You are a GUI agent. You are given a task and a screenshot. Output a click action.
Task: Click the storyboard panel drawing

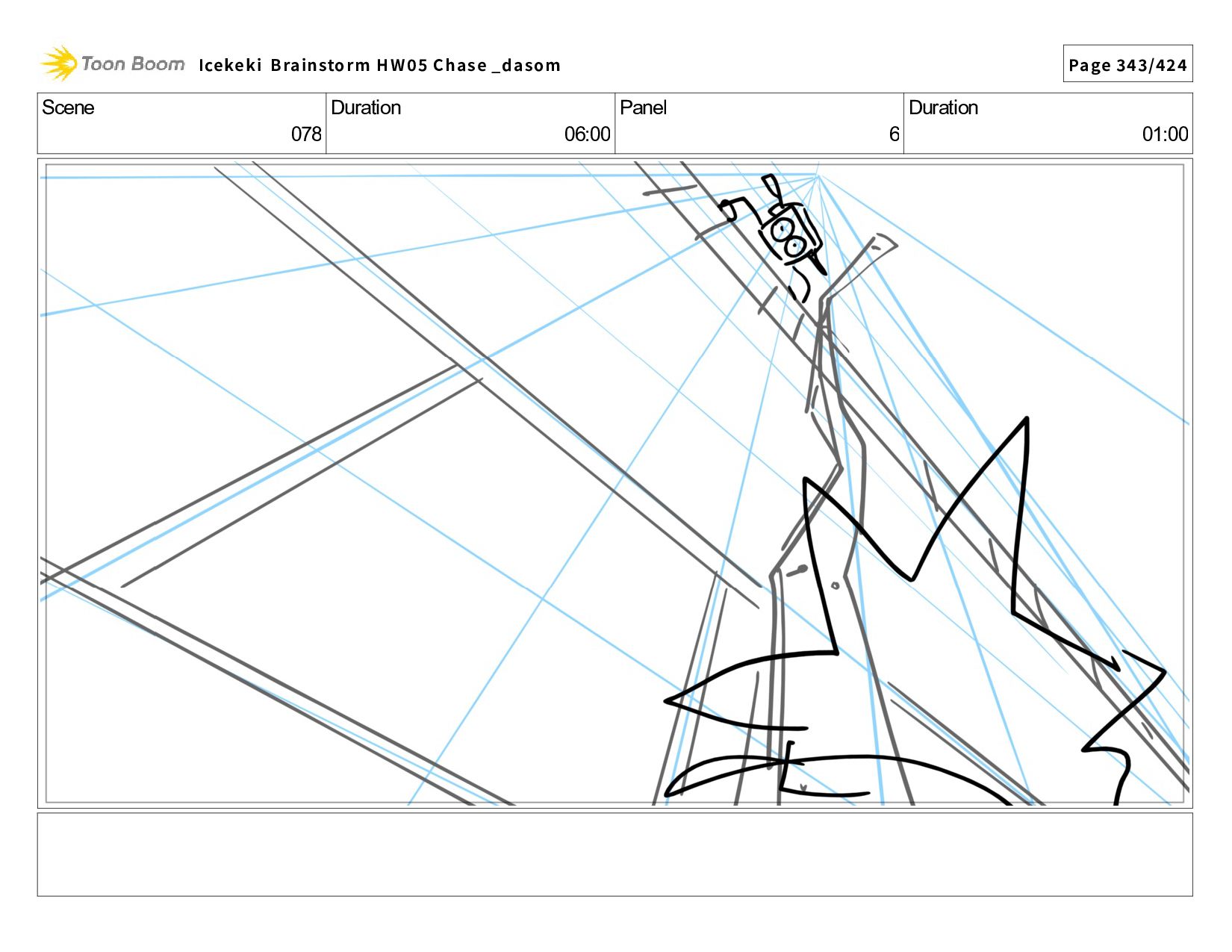(x=615, y=483)
